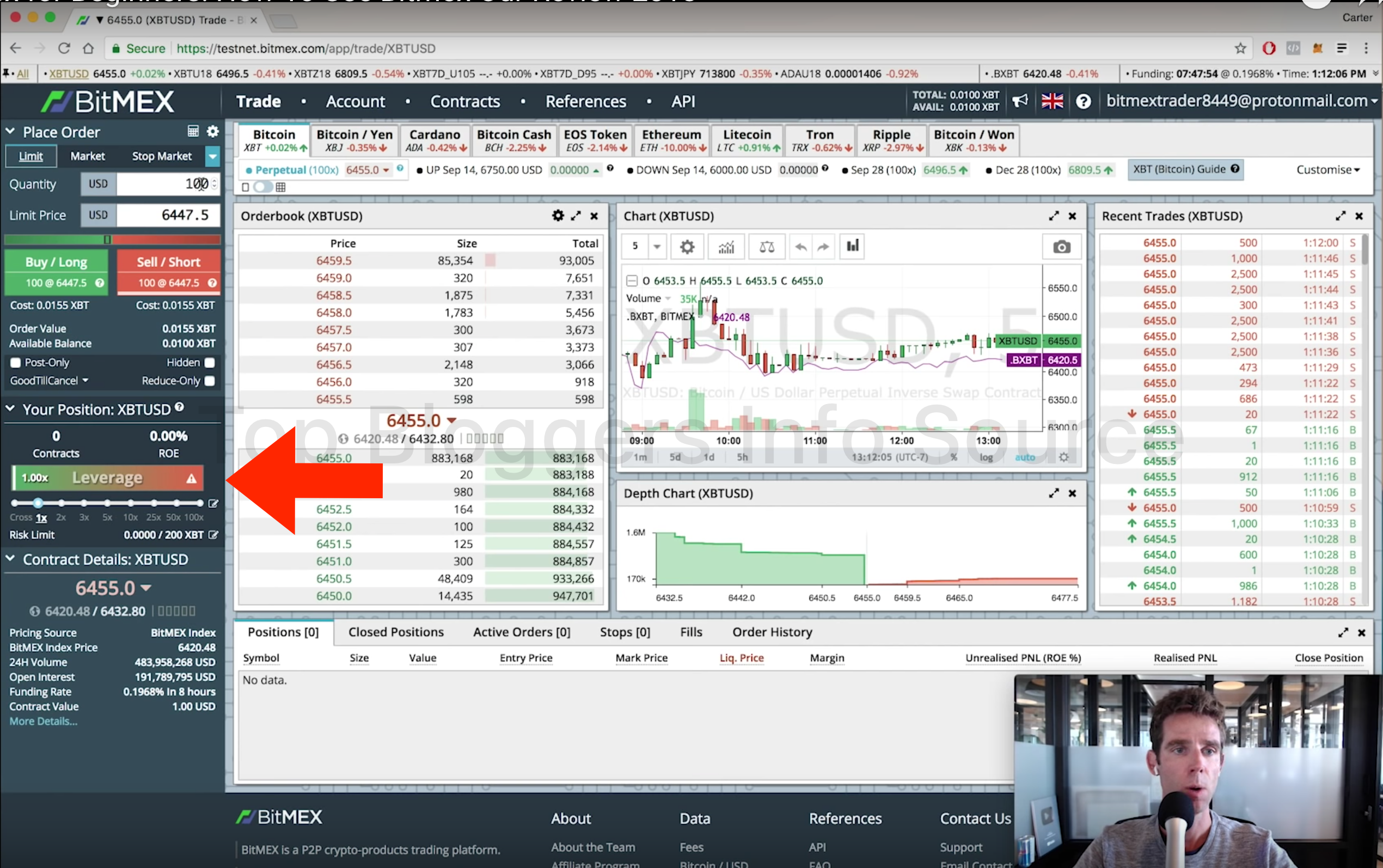Click the chart compare scales icon
This screenshot has width=1383, height=868.
[x=767, y=247]
